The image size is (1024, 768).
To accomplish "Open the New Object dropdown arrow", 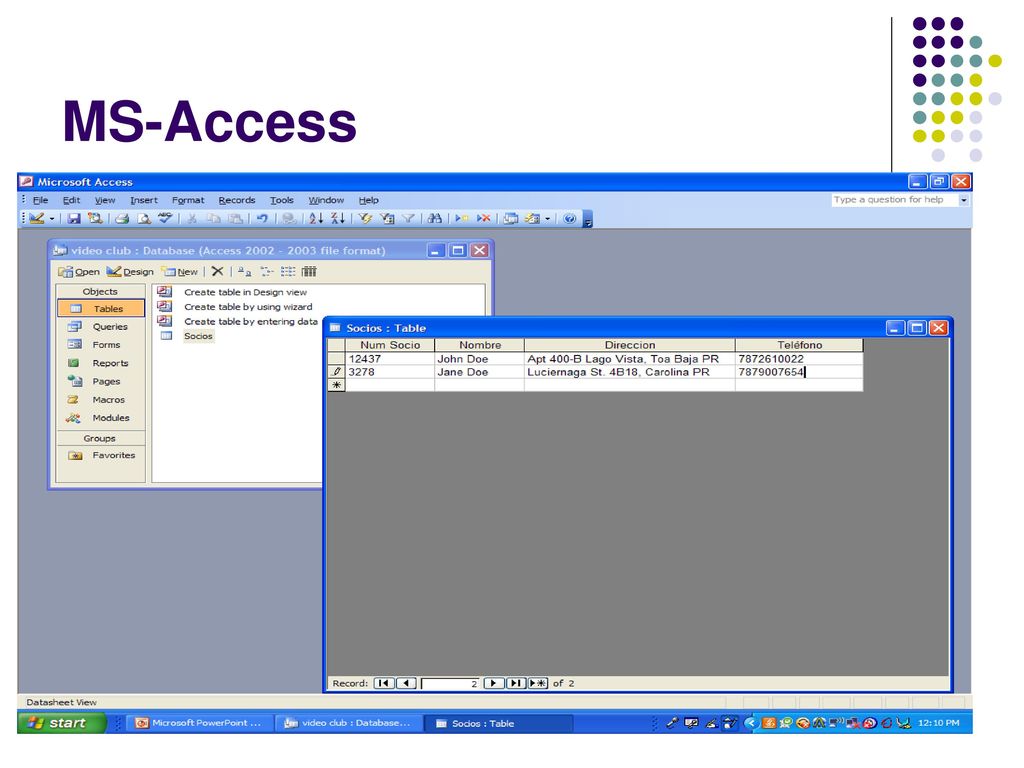I will pyautogui.click(x=547, y=219).
